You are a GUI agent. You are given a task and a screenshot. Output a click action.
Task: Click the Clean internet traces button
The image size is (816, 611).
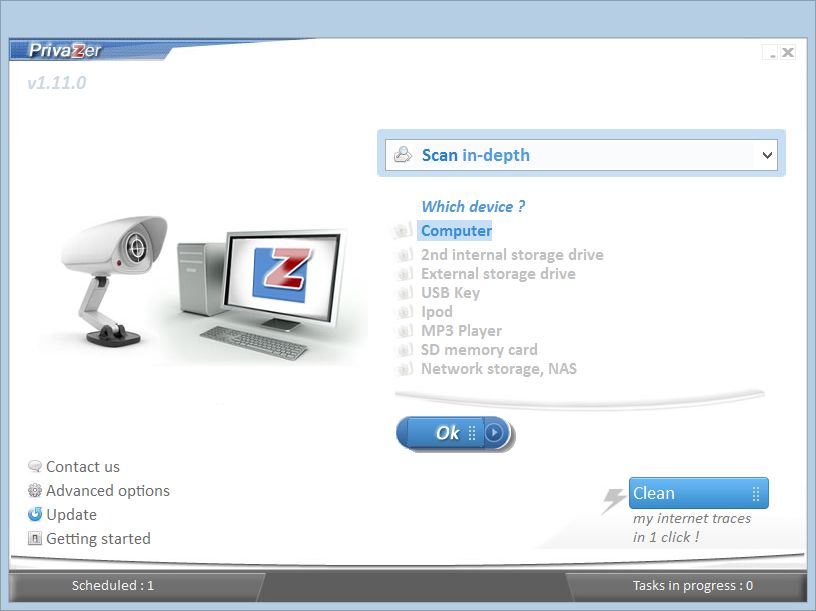(698, 493)
